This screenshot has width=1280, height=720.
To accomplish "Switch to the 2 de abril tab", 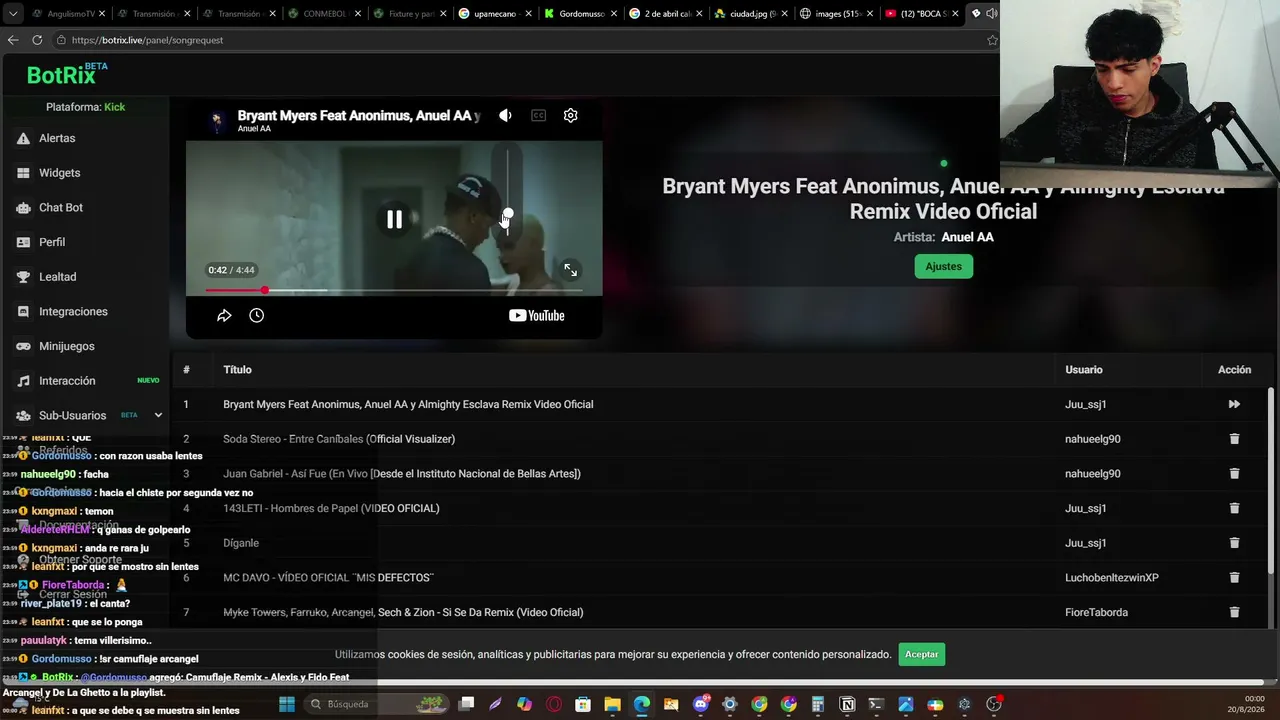I will coord(666,14).
